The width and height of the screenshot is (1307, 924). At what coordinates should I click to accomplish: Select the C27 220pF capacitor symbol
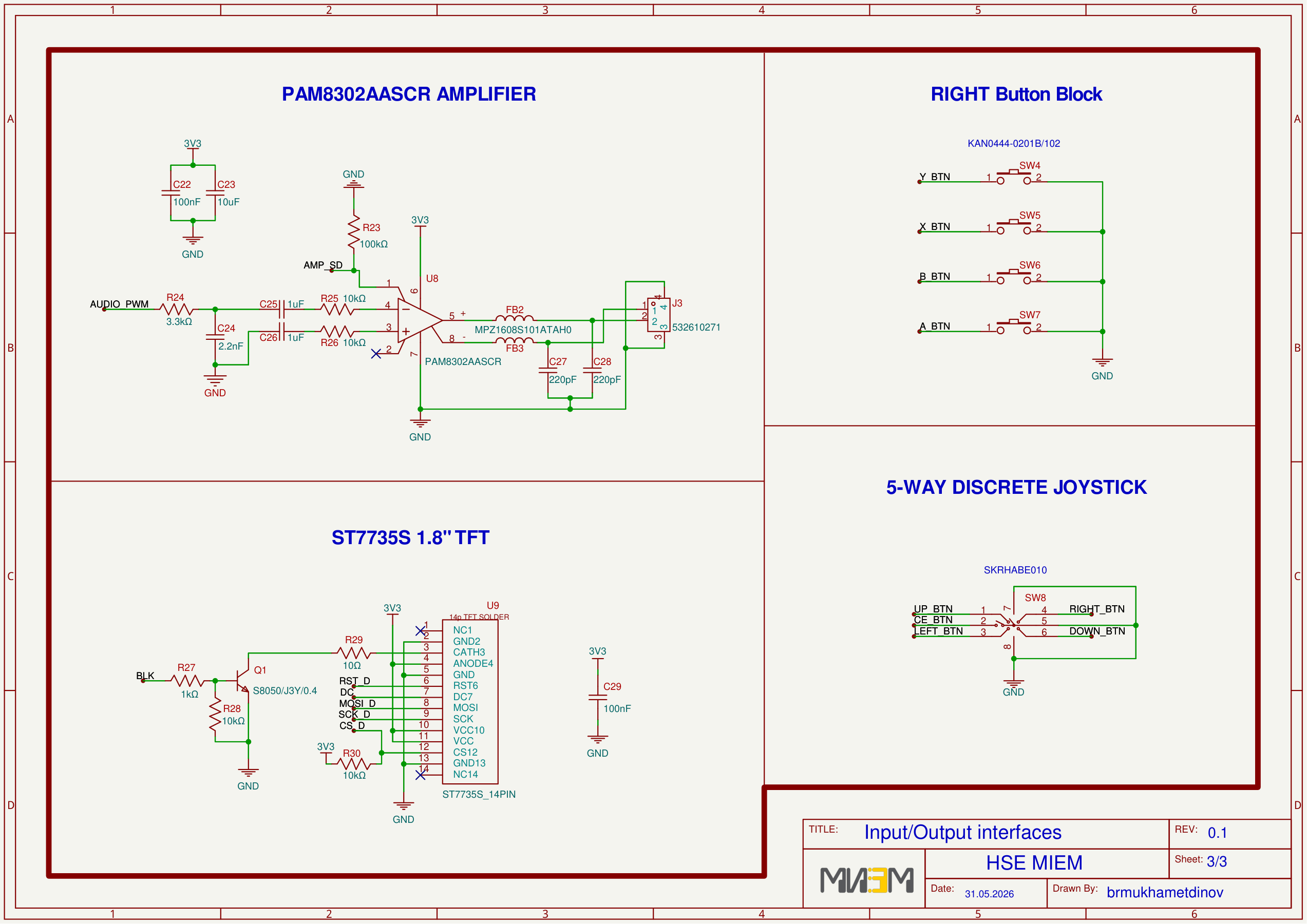(x=547, y=371)
